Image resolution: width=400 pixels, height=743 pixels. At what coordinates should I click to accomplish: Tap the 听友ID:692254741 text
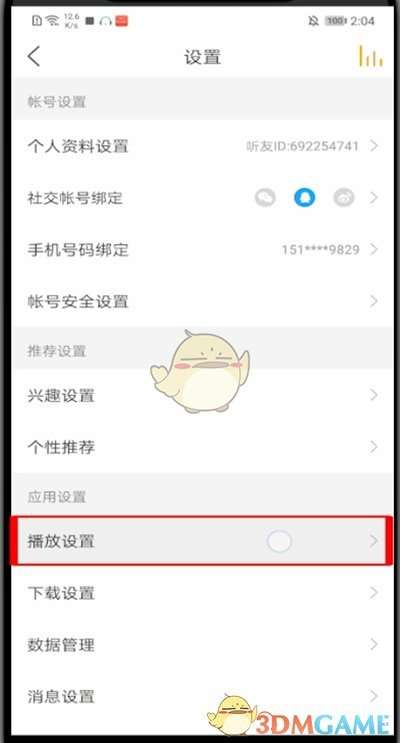[x=302, y=146]
